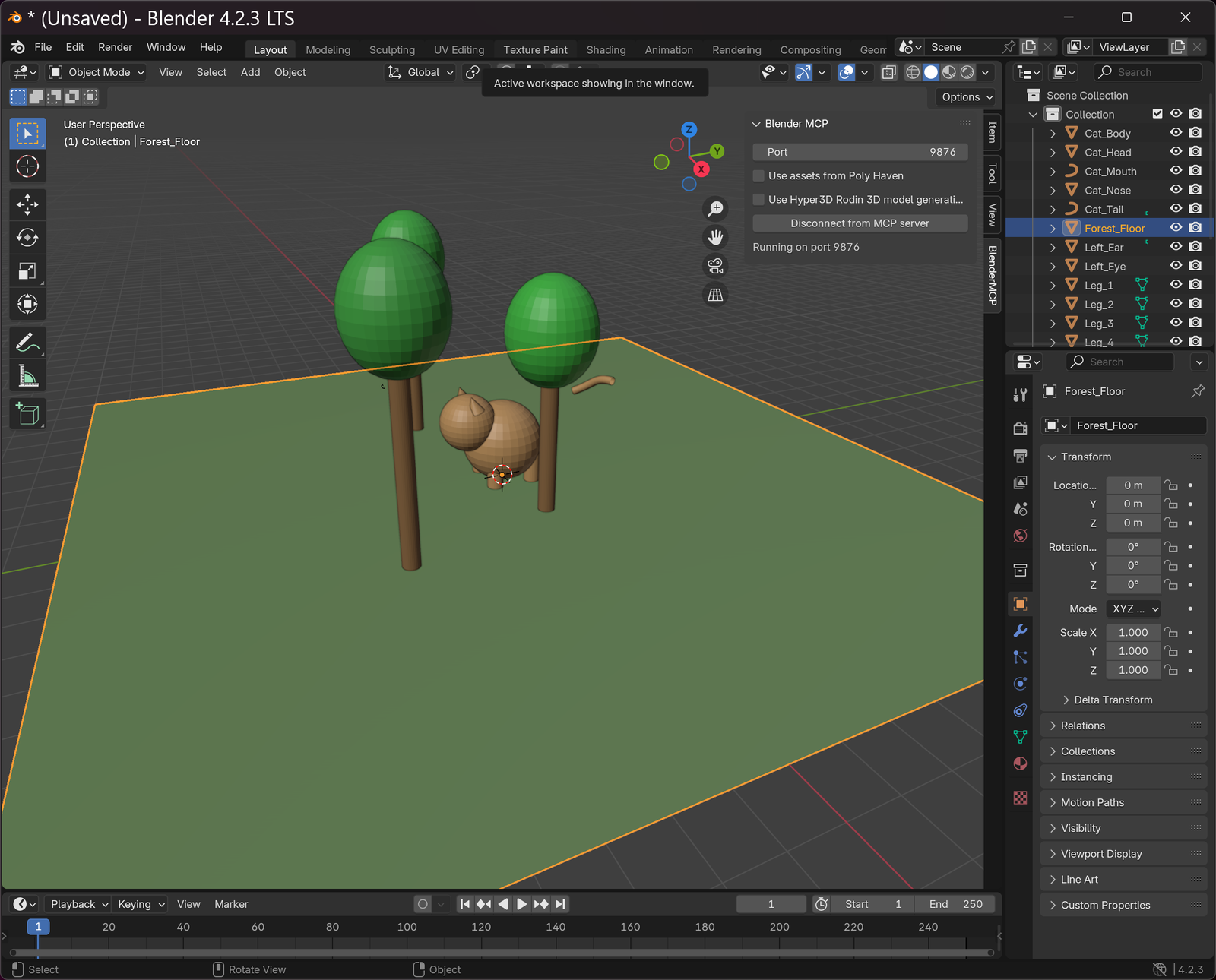
Task: Open the Object Data properties tab icon
Action: (x=1020, y=737)
